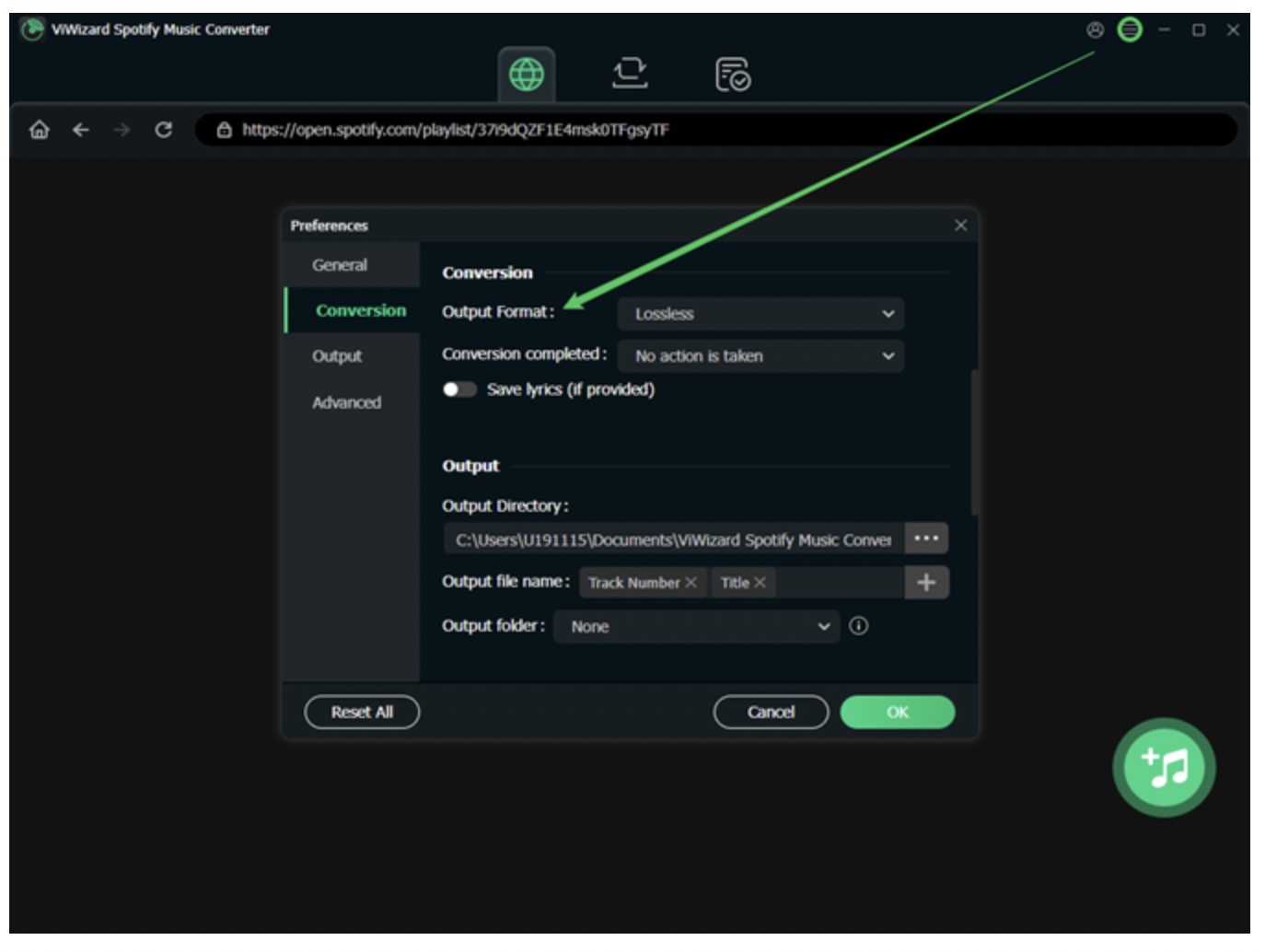The height and width of the screenshot is (952, 1265).
Task: Confirm preferences with the OK button
Action: coord(897,712)
